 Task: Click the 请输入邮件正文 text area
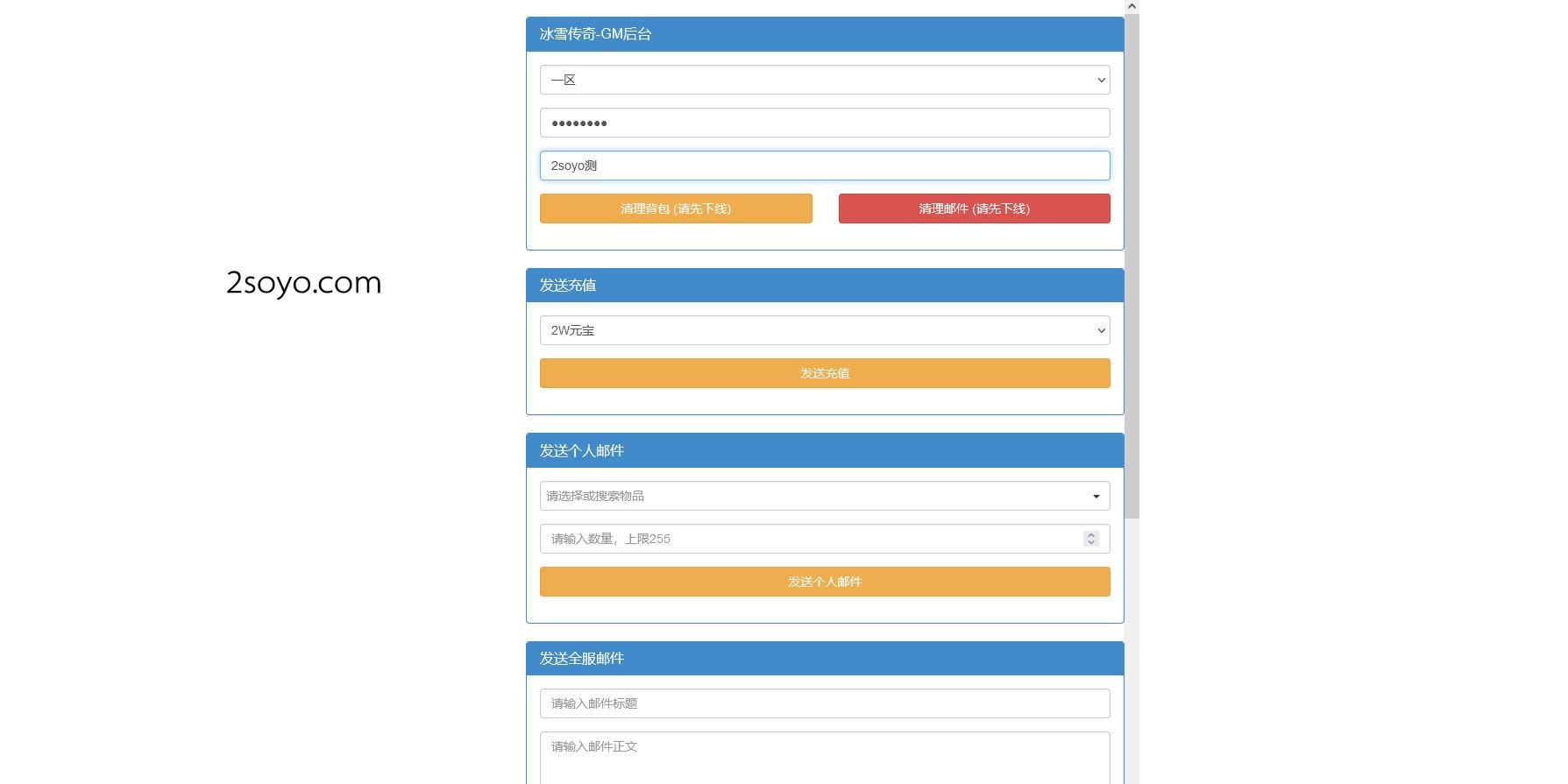point(825,759)
